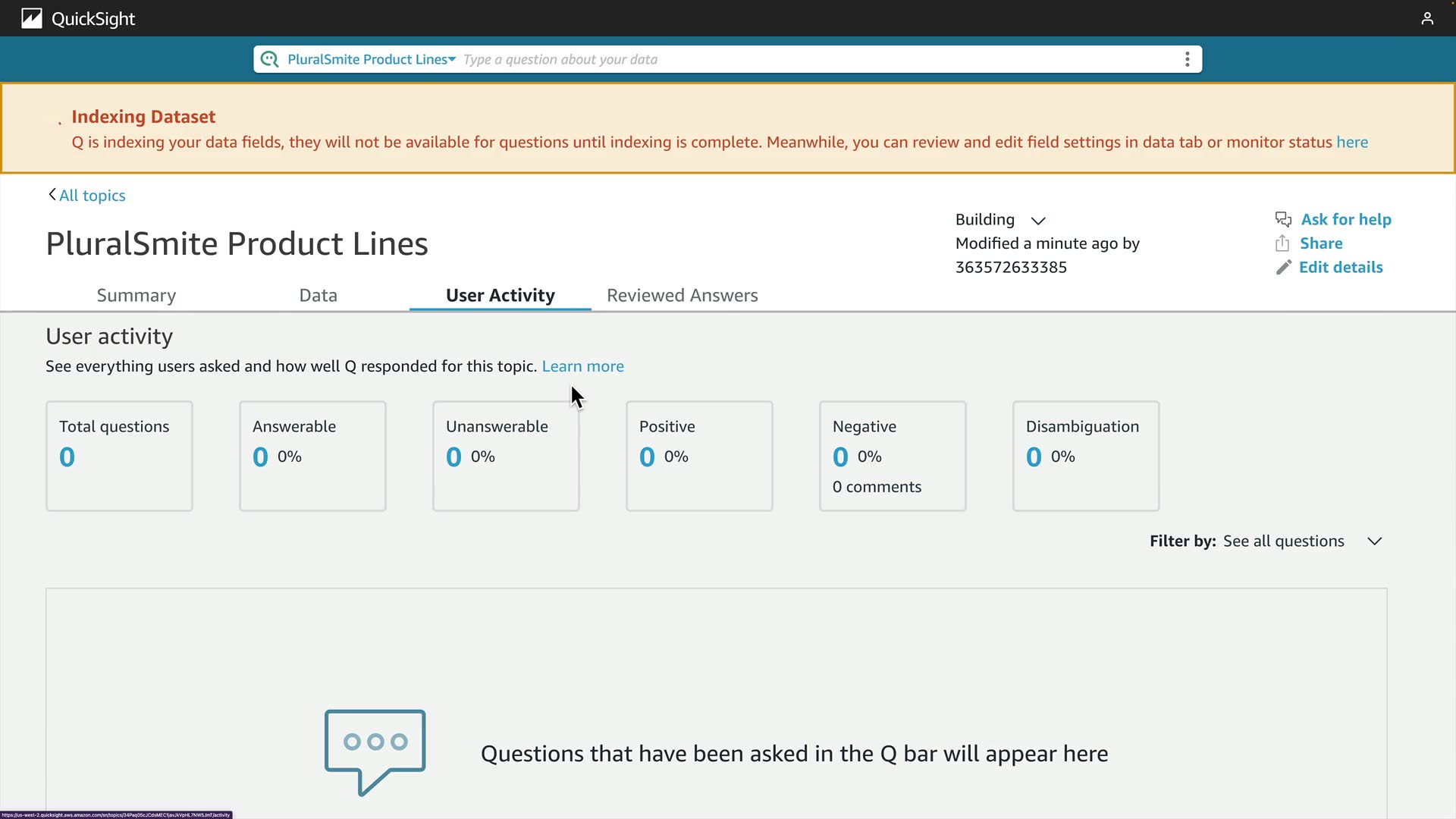
Task: Switch to the Summary tab
Action: tap(136, 295)
